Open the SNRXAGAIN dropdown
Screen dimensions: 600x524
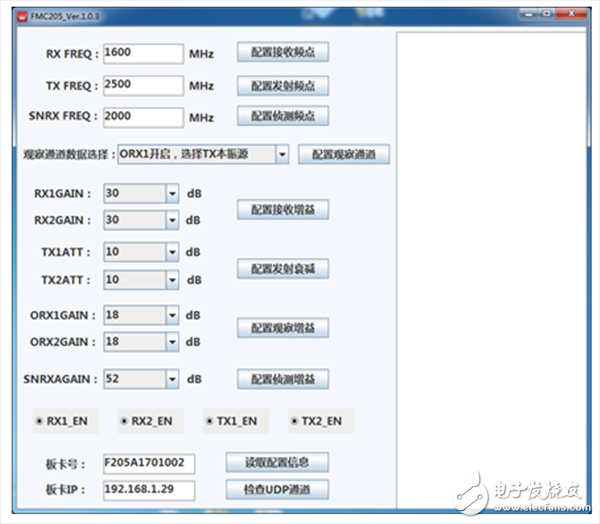coord(141,379)
